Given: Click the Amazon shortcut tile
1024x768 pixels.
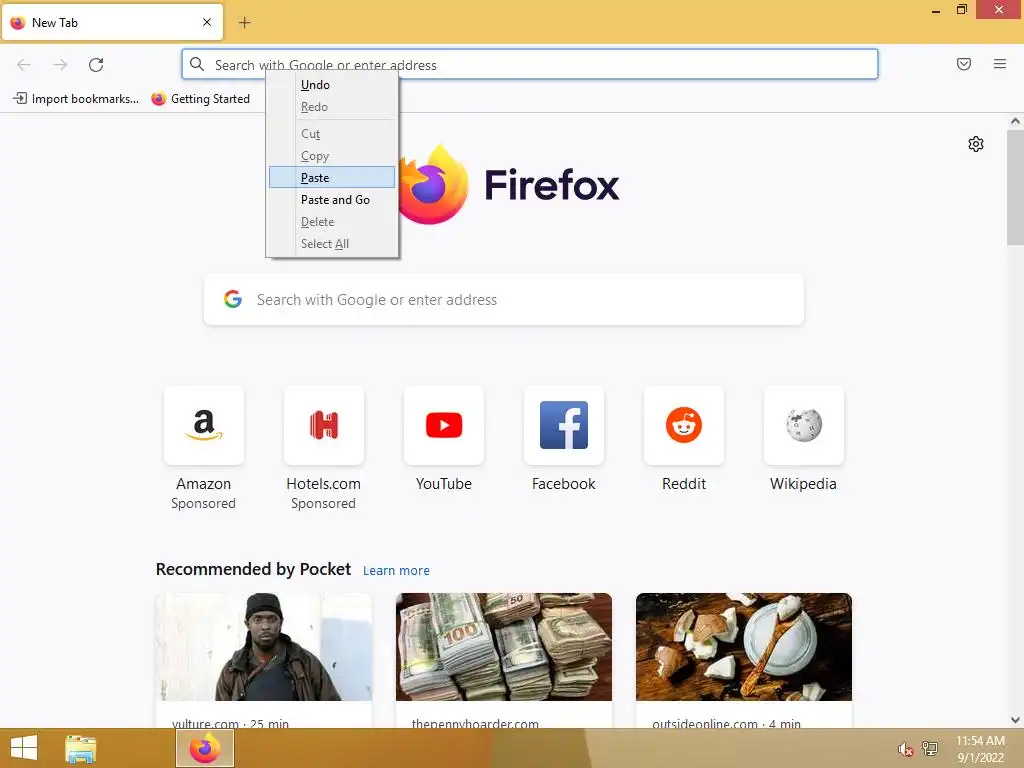Looking at the screenshot, I should [x=204, y=425].
